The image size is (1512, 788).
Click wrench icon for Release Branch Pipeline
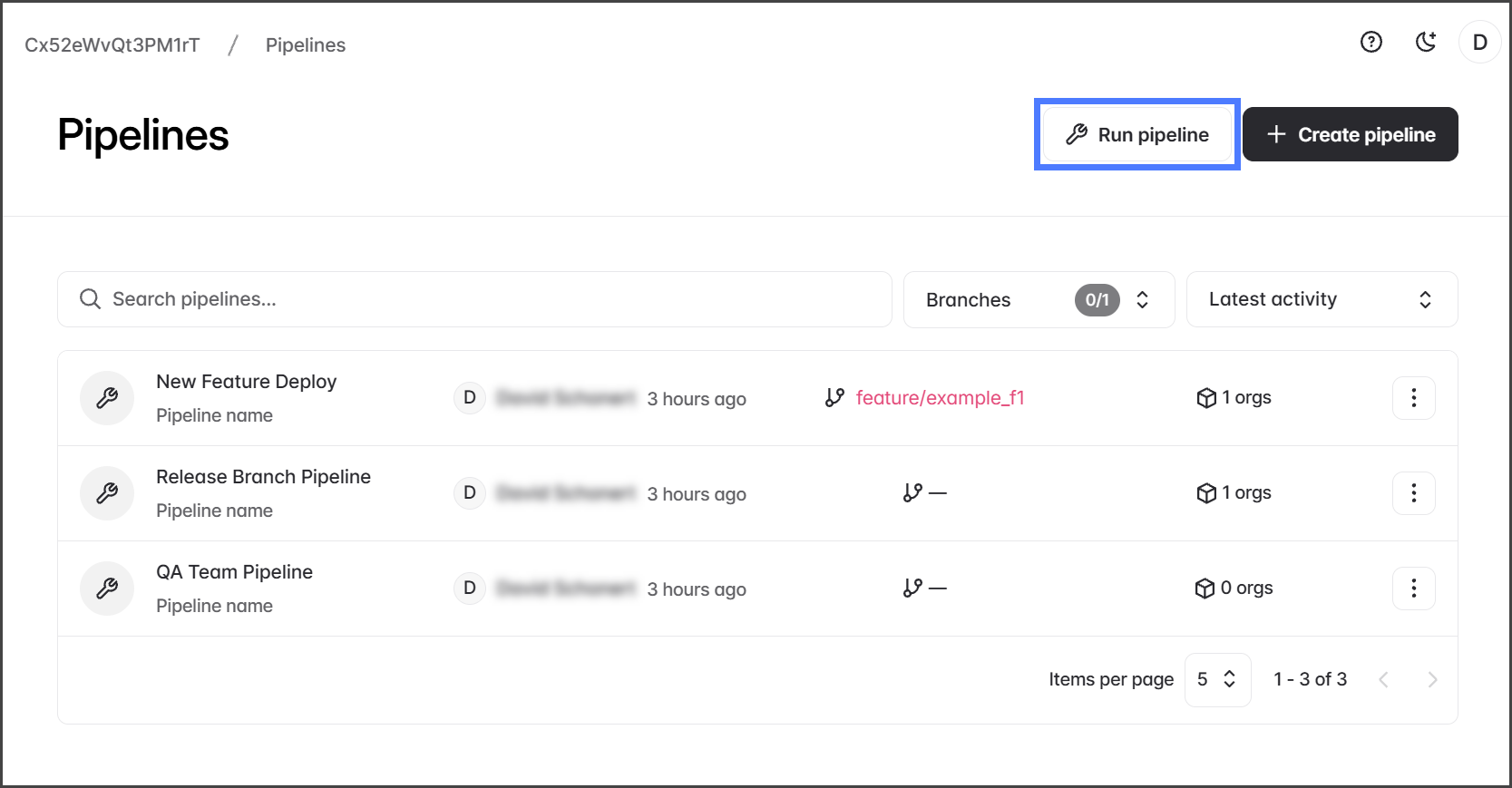pos(107,493)
